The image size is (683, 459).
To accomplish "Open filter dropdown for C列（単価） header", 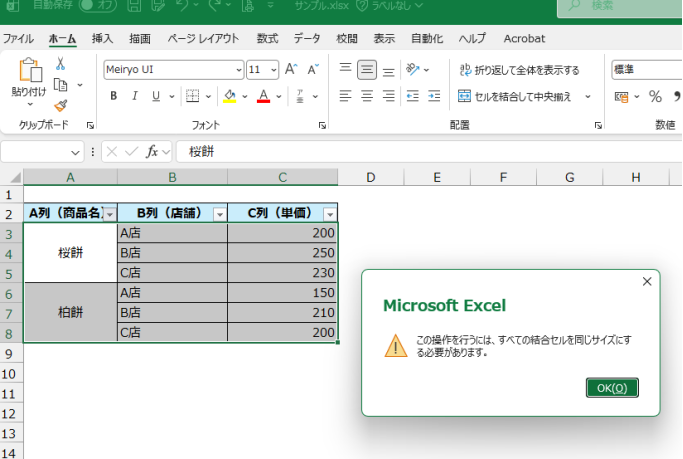I will [x=330, y=214].
